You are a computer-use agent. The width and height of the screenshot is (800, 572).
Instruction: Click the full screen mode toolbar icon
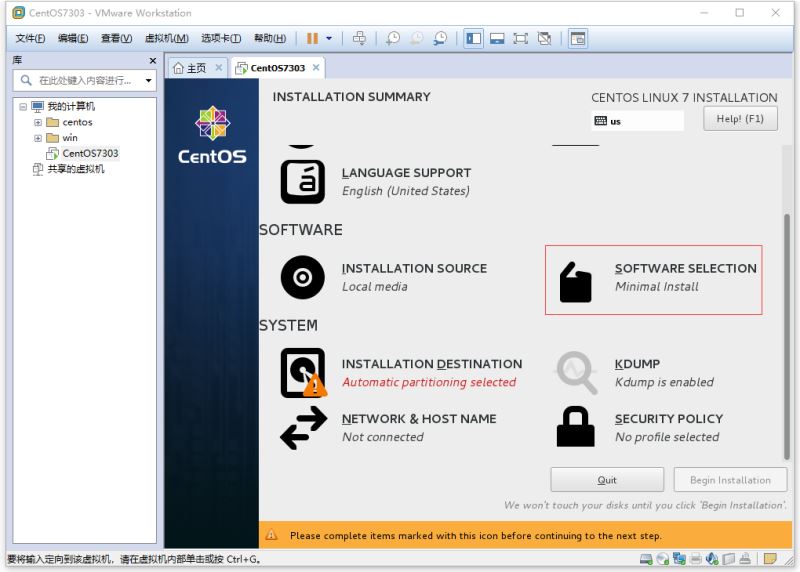coord(520,38)
